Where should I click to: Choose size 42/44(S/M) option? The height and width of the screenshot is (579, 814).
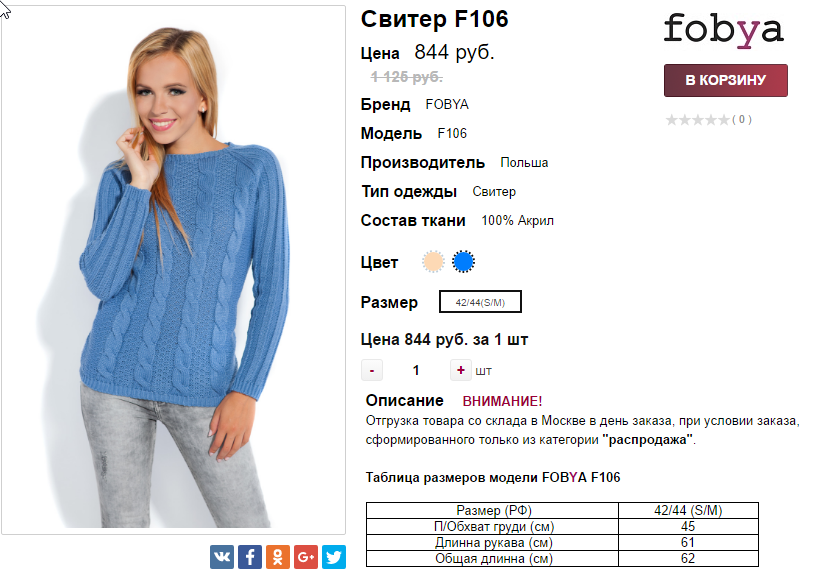480,302
